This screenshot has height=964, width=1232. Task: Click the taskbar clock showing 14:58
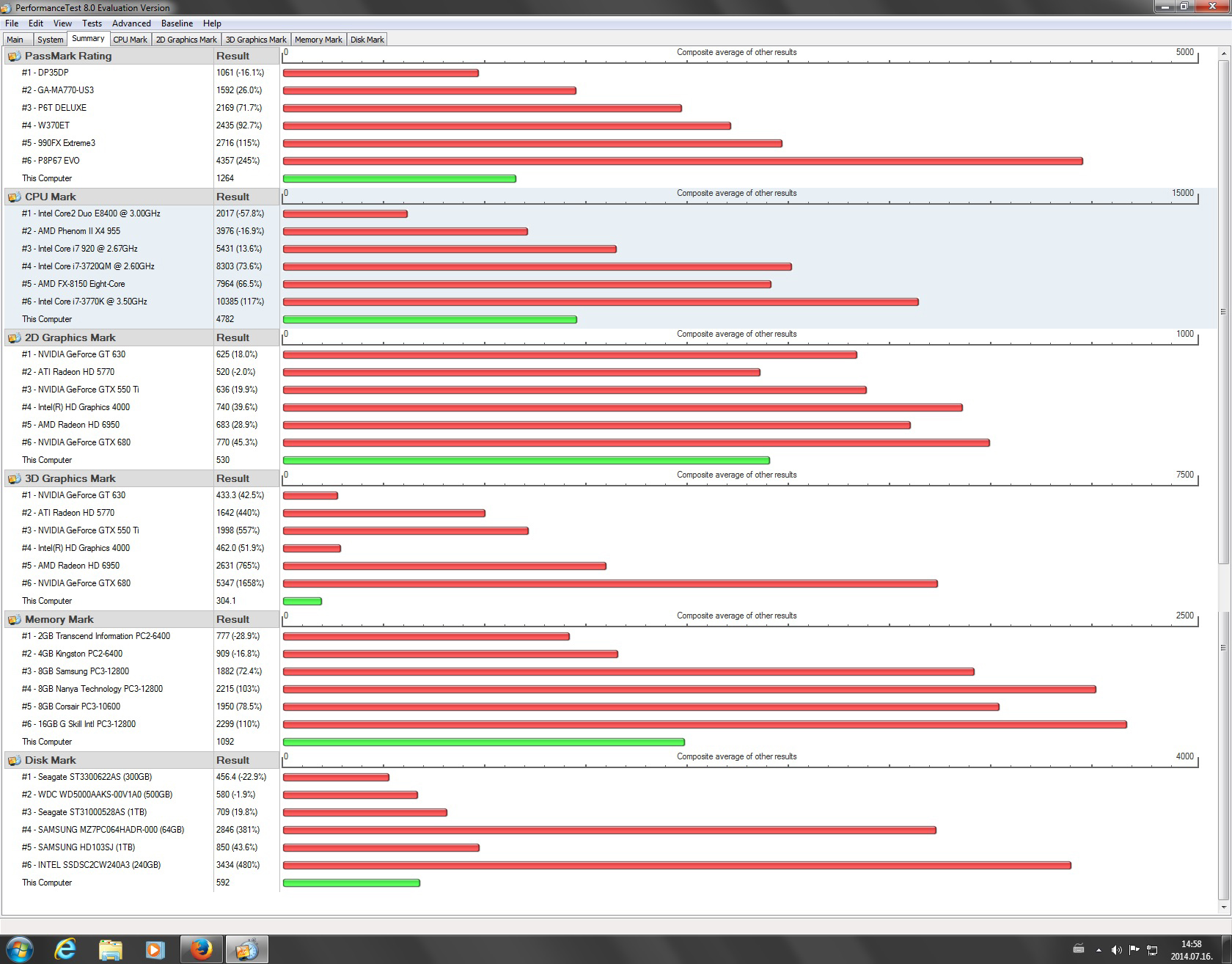click(x=1191, y=950)
